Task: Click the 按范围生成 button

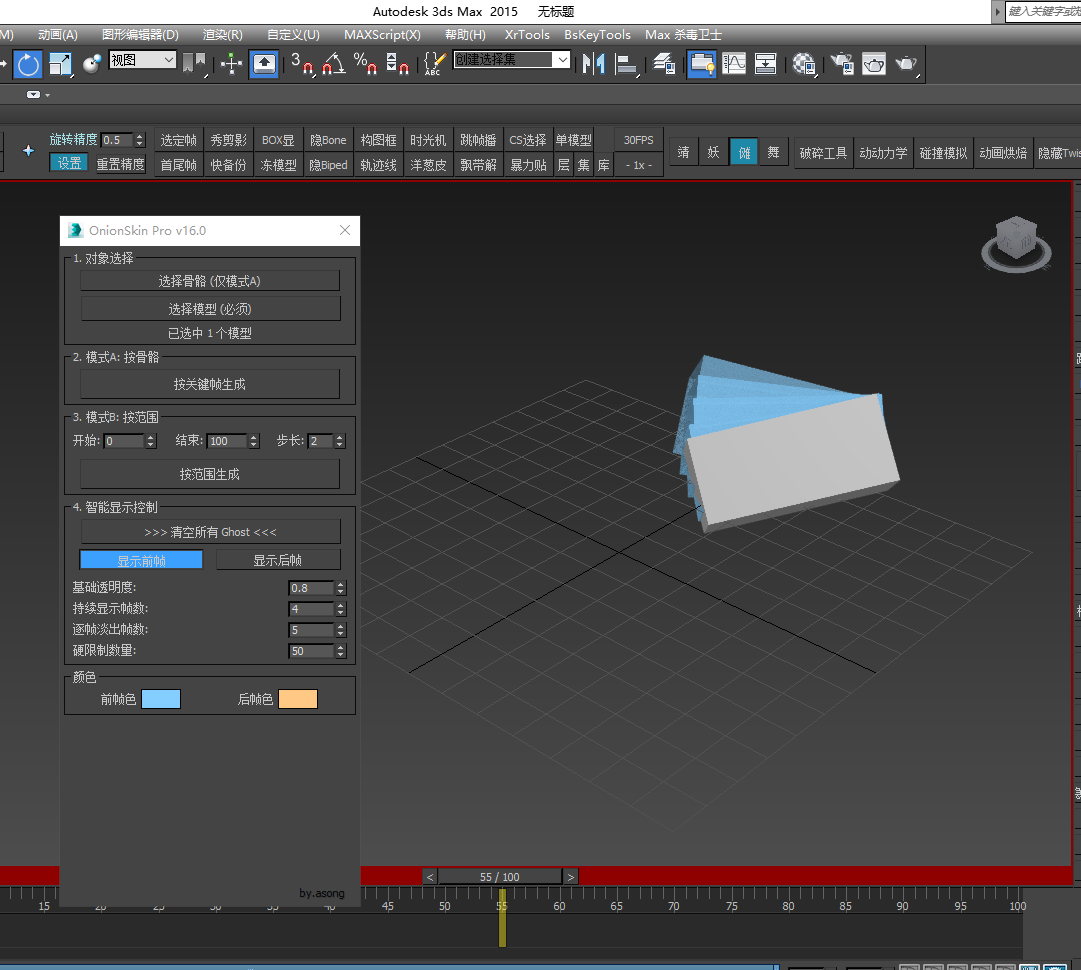Action: click(x=210, y=474)
